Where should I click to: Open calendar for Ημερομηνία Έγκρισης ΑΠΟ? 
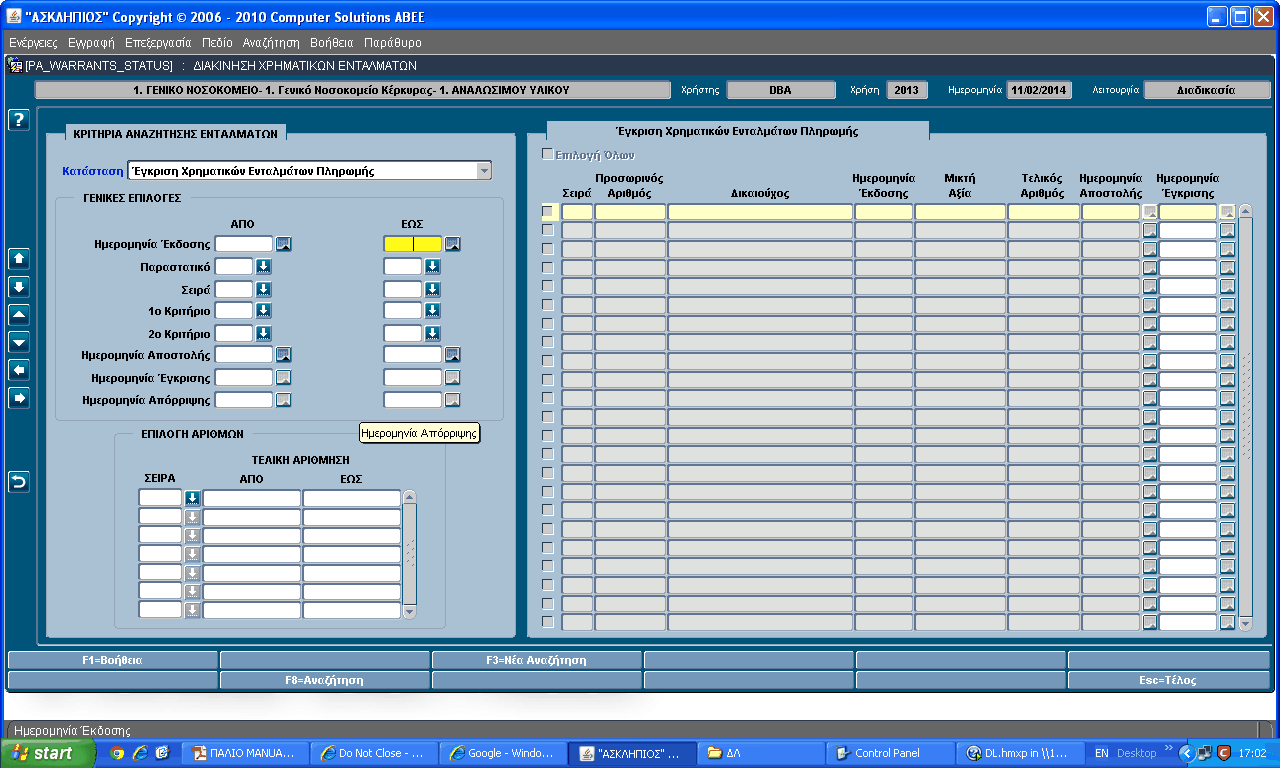[x=284, y=377]
